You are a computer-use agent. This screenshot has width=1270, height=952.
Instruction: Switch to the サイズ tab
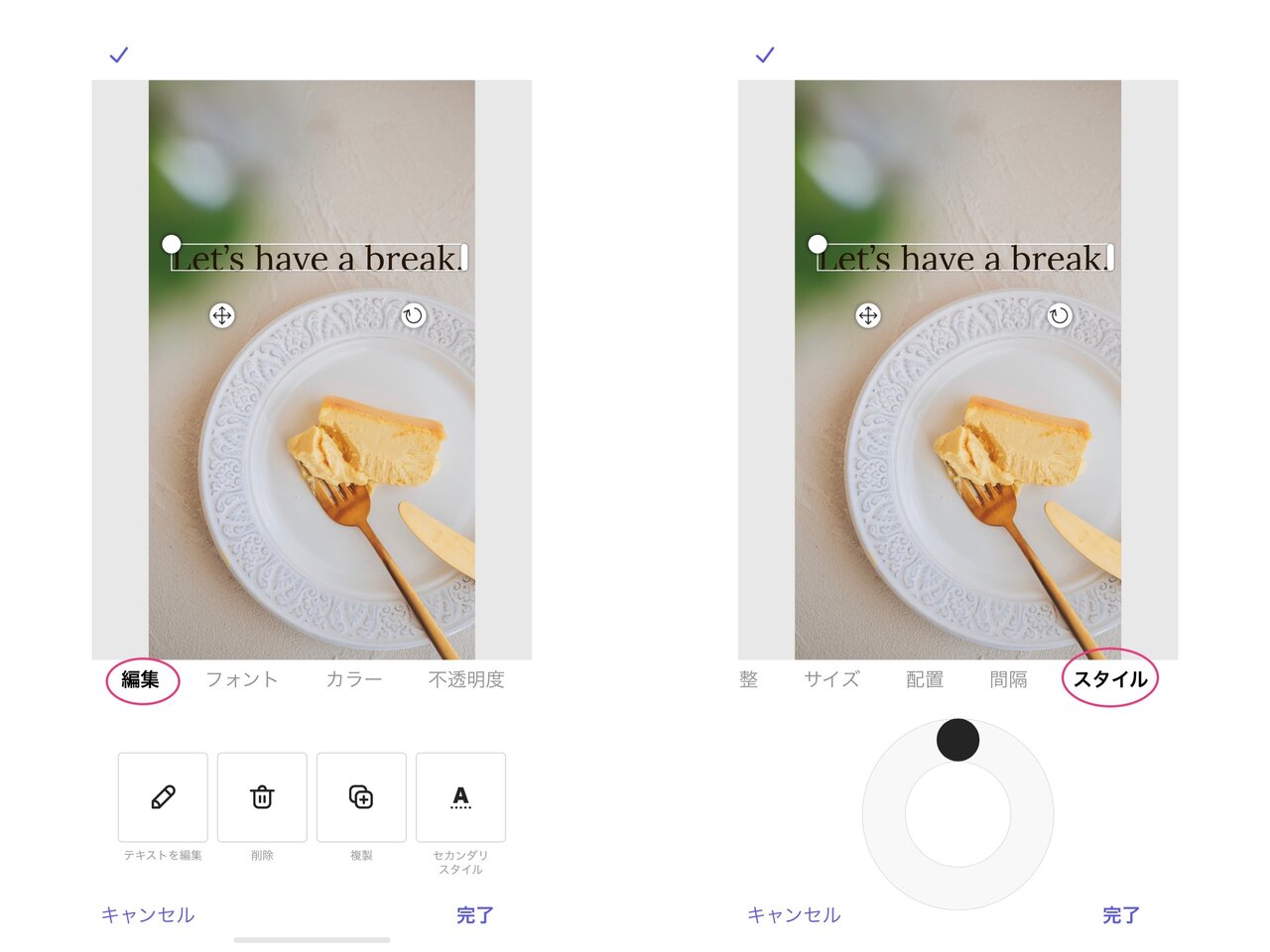point(831,679)
